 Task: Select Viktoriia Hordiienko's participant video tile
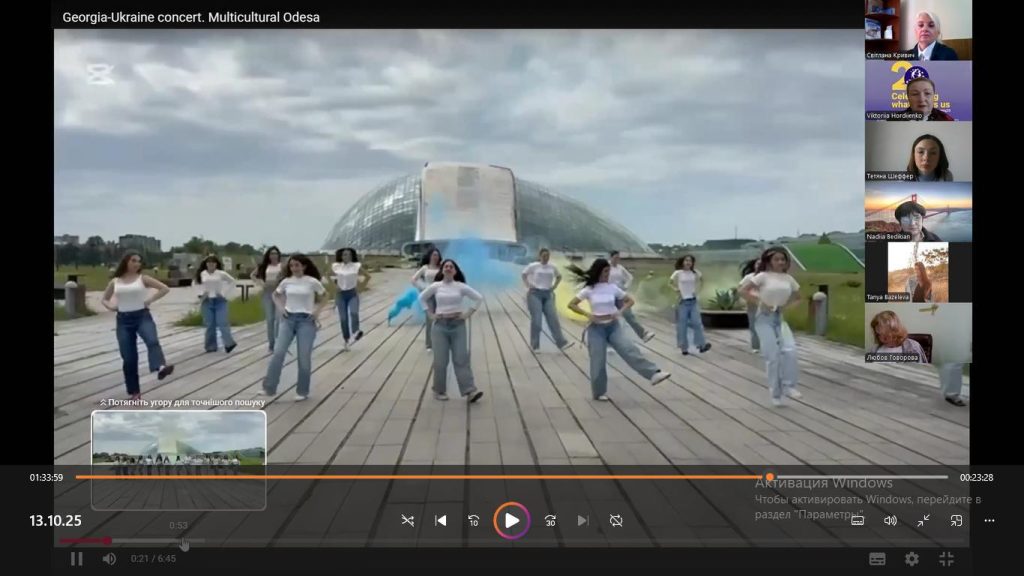click(918, 91)
